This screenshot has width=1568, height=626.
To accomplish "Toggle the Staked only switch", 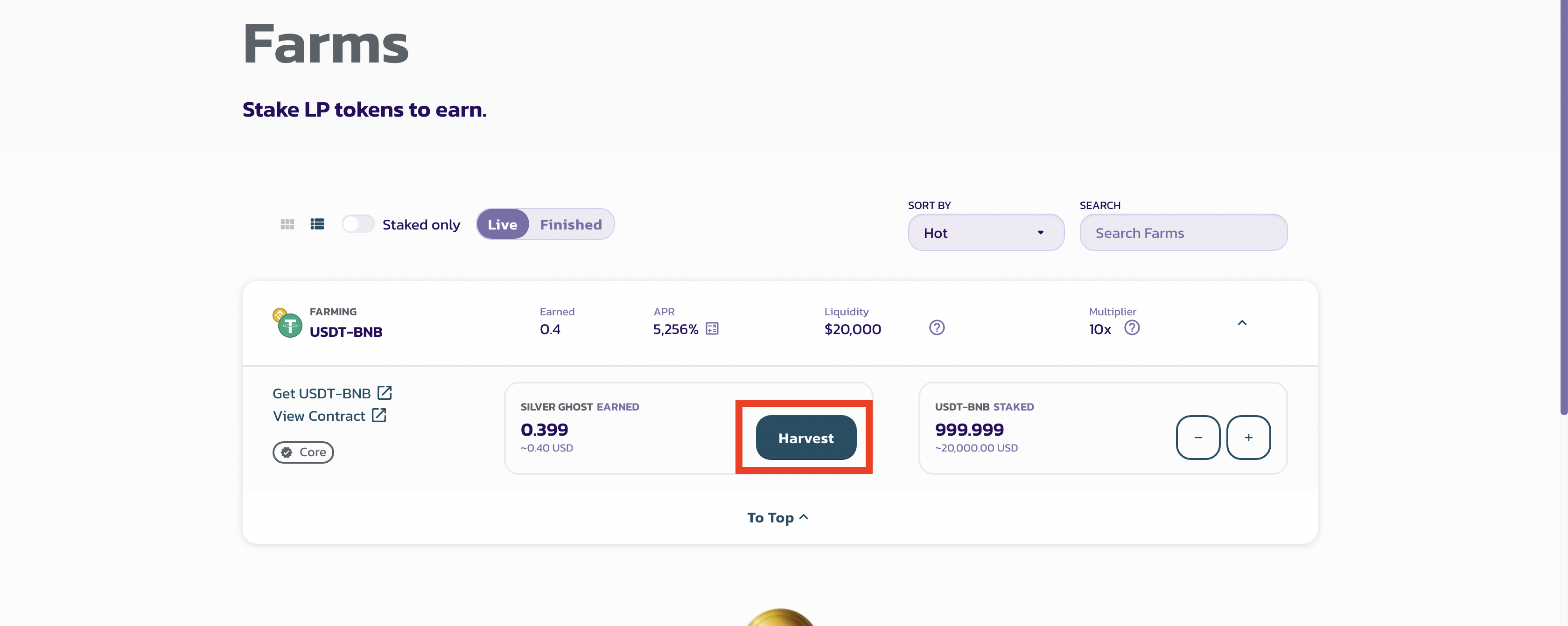I will click(x=358, y=224).
